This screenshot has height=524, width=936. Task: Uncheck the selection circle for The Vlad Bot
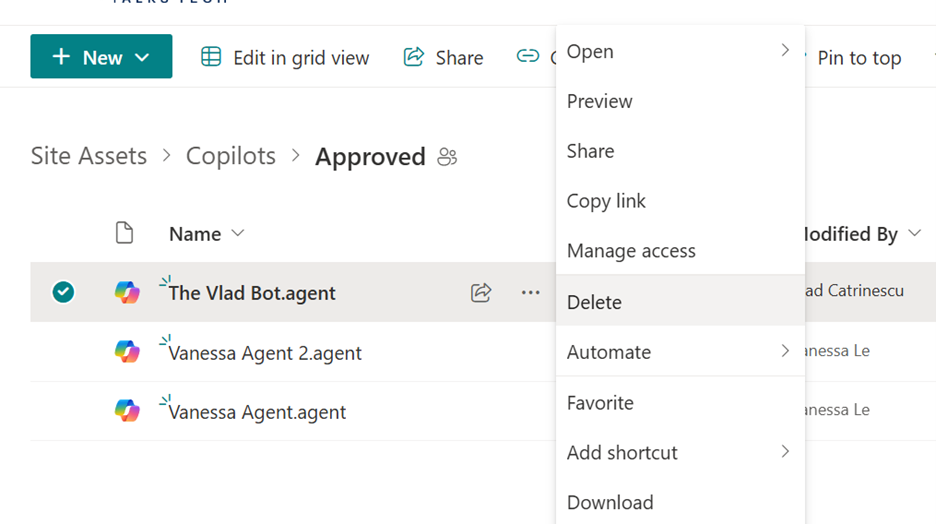63,292
